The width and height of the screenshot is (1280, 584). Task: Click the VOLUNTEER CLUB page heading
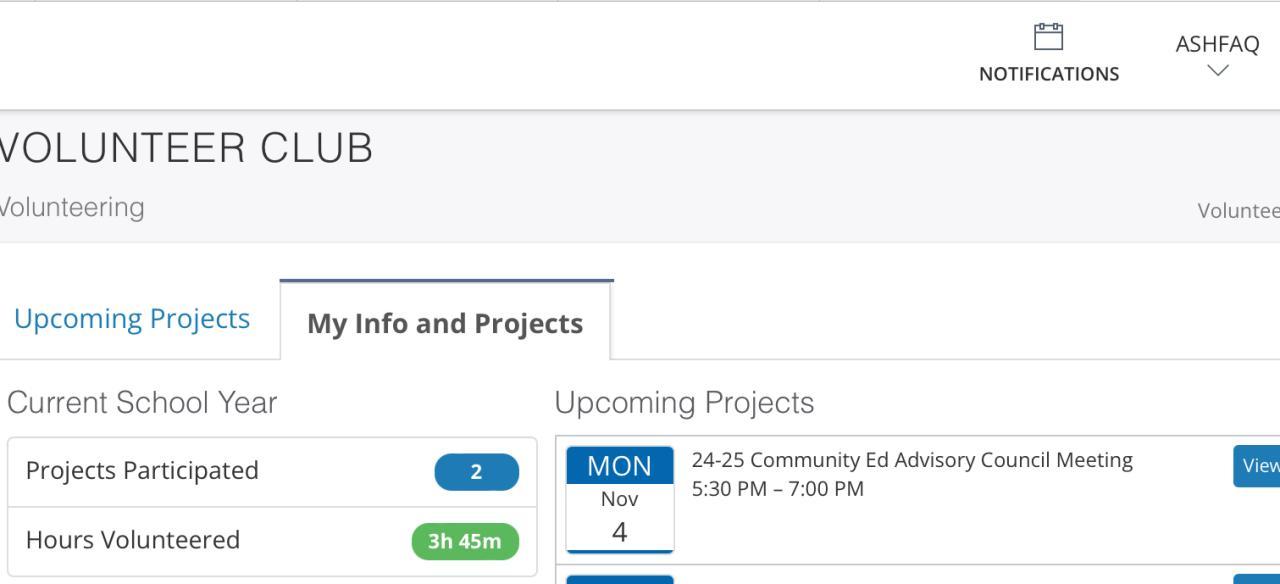click(186, 149)
